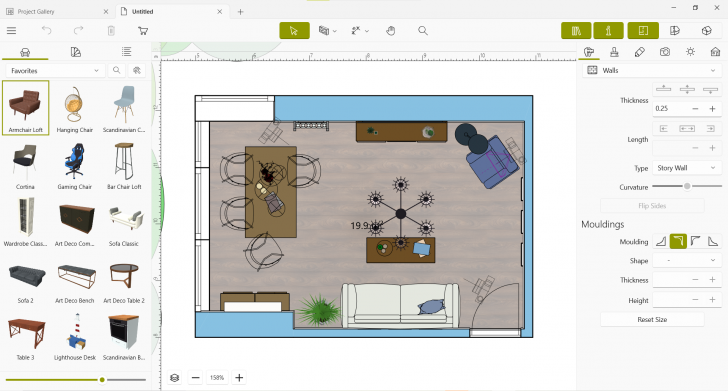Viewport: 728px width, 391px height.
Task: Close the Project Gallery tab
Action: click(105, 12)
